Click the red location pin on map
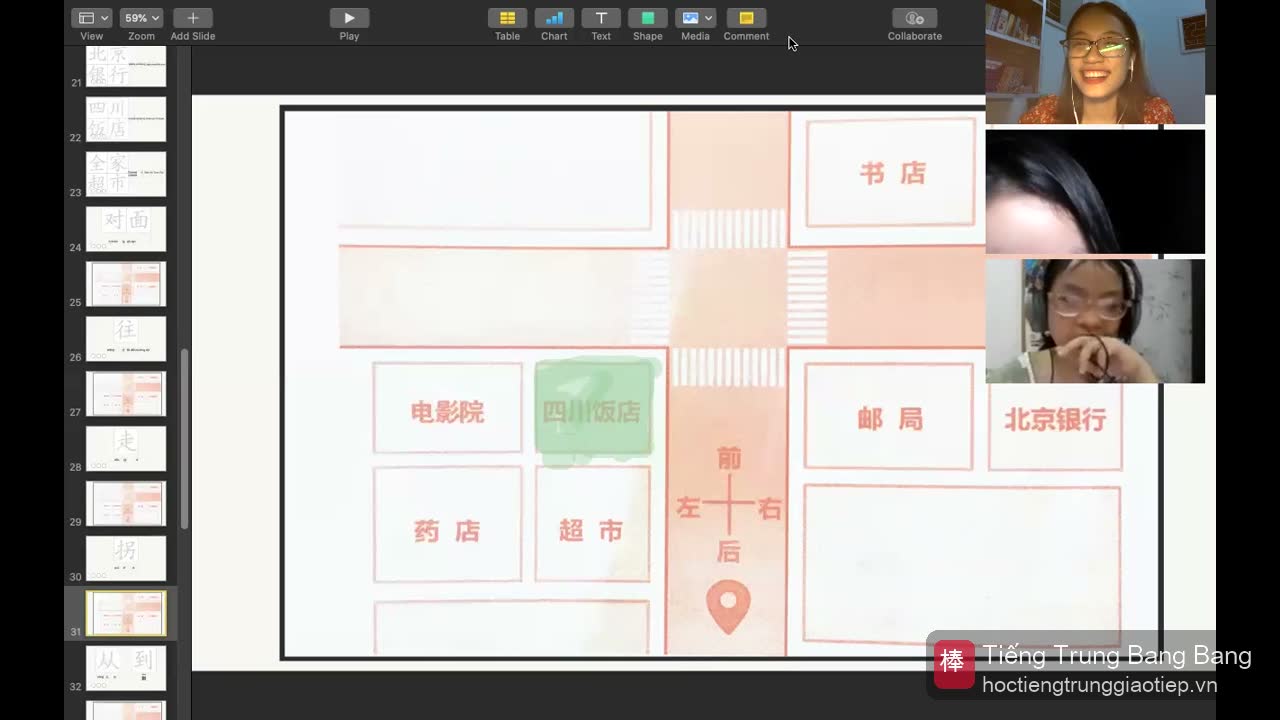The width and height of the screenshot is (1280, 720). click(x=728, y=607)
